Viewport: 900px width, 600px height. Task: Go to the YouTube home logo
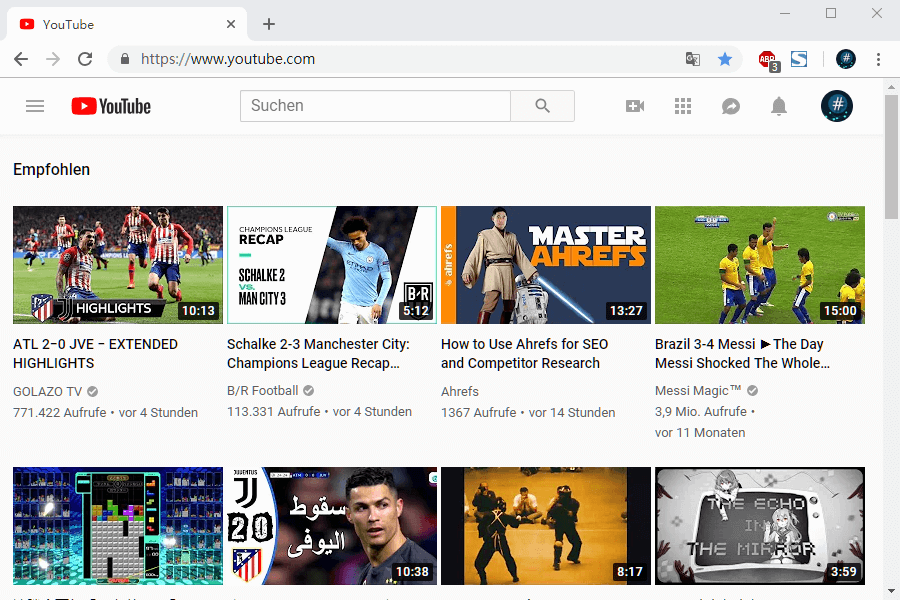(111, 106)
